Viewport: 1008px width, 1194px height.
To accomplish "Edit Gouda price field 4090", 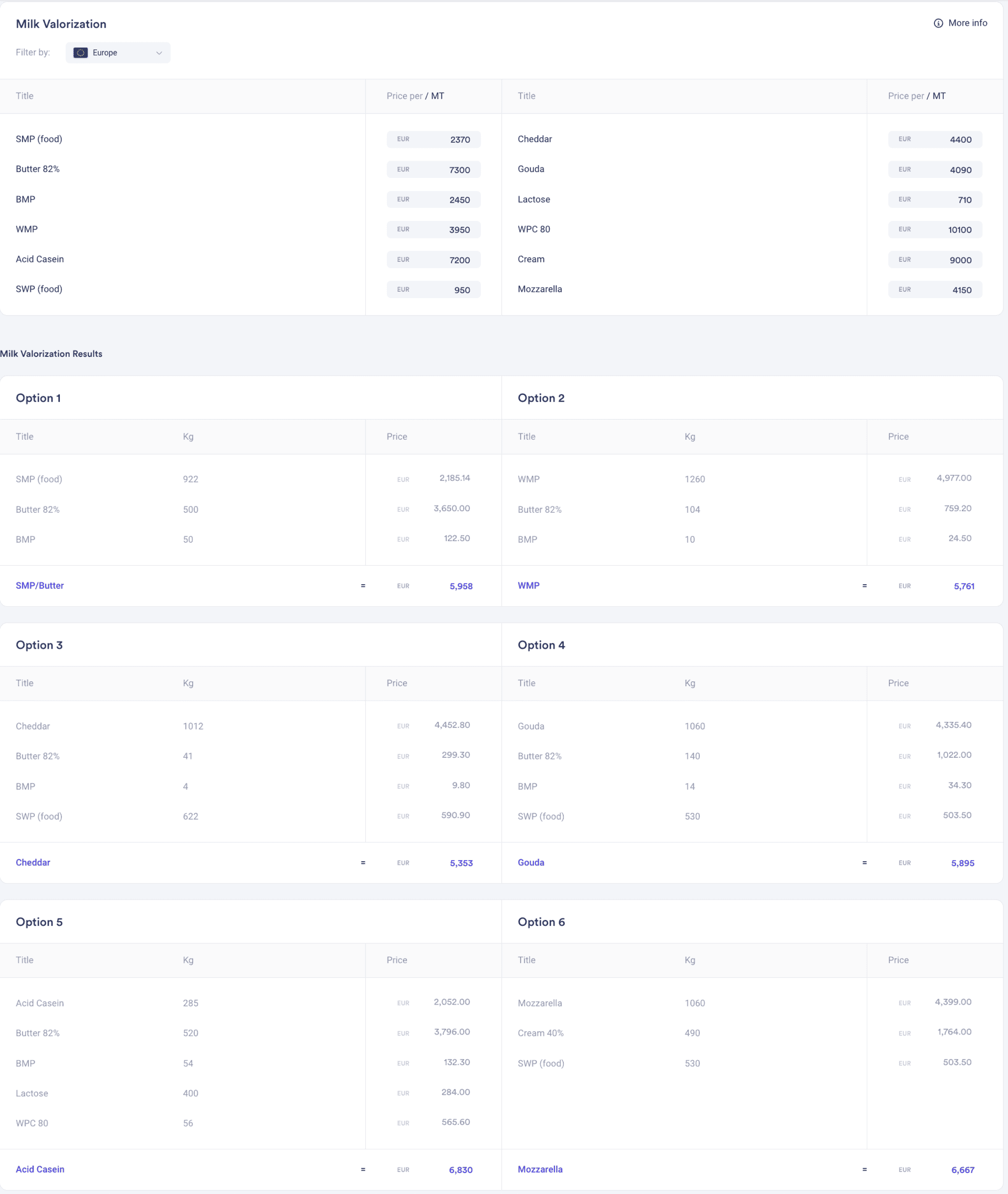I will (x=935, y=170).
